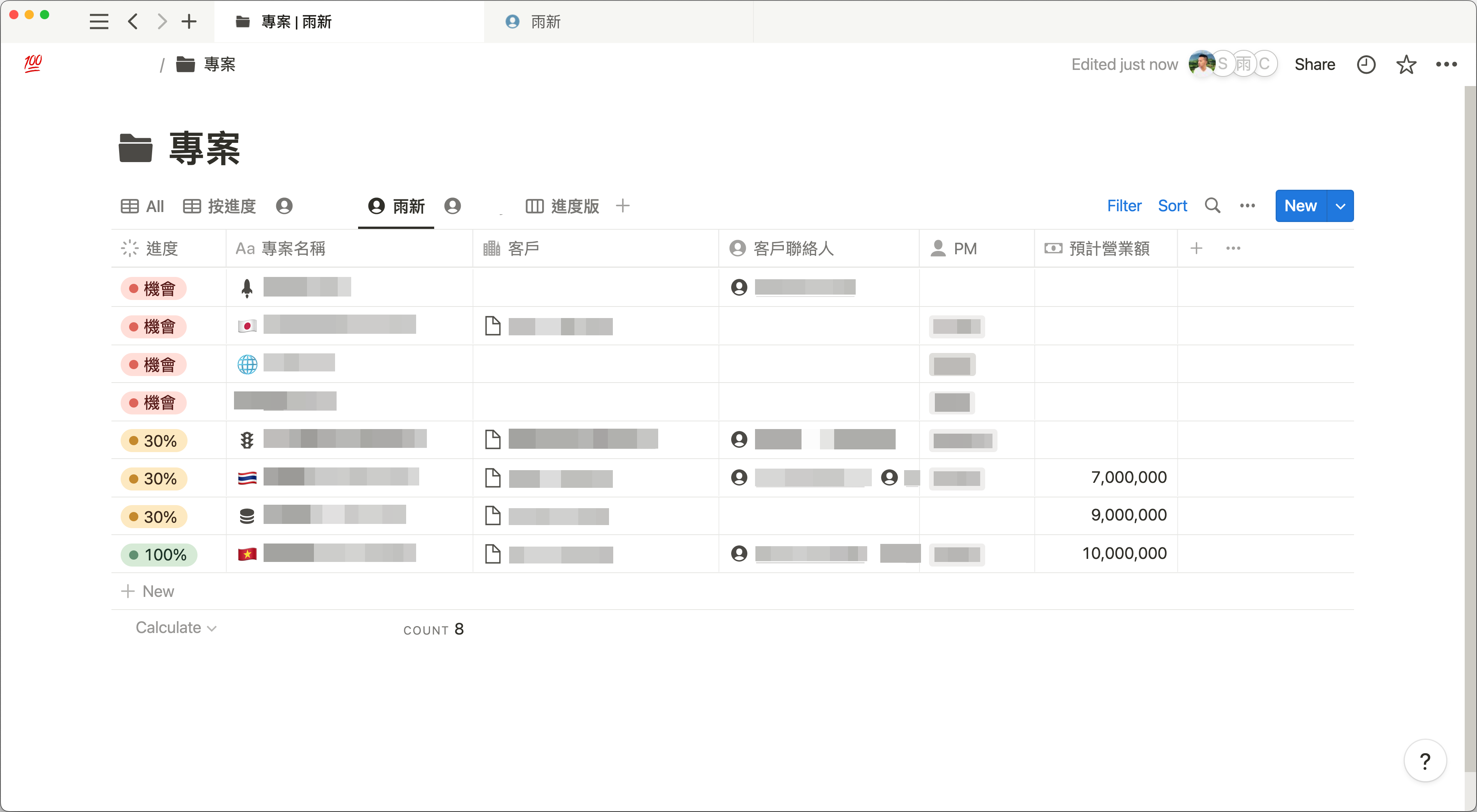
Task: Click the 100 workspace emoji icon
Action: point(33,63)
